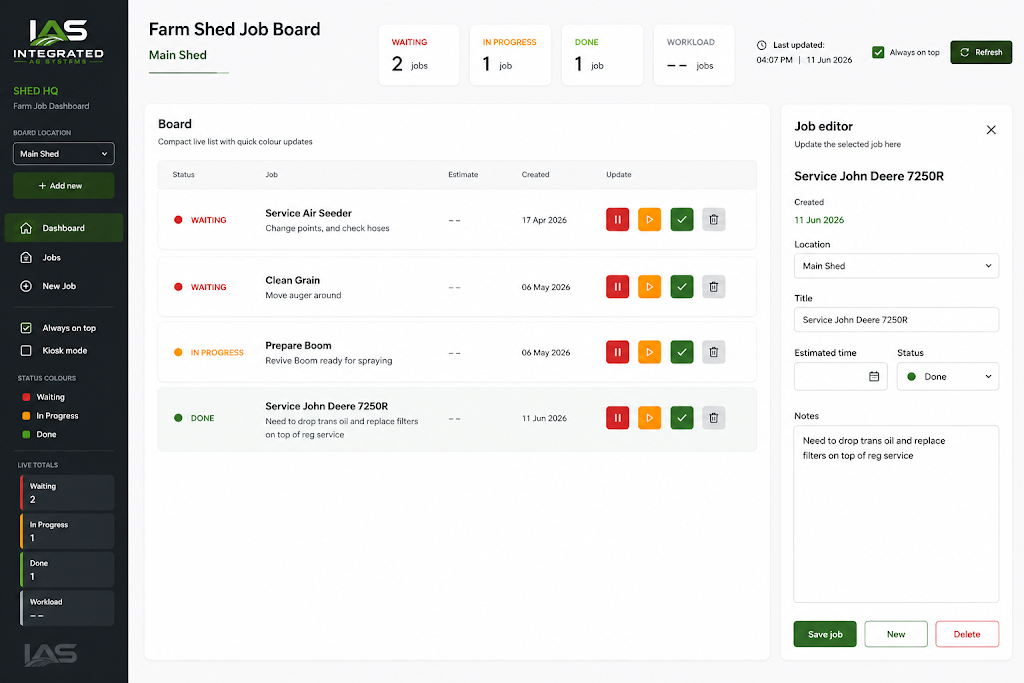1024x683 pixels.
Task: Expand Location dropdown in Job editor
Action: (896, 266)
